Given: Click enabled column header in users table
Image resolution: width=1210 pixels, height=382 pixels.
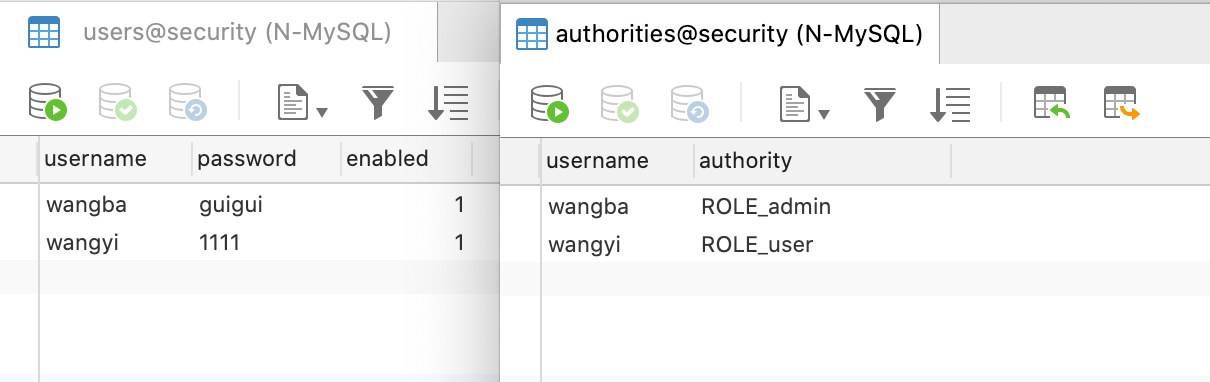Looking at the screenshot, I should [x=406, y=158].
